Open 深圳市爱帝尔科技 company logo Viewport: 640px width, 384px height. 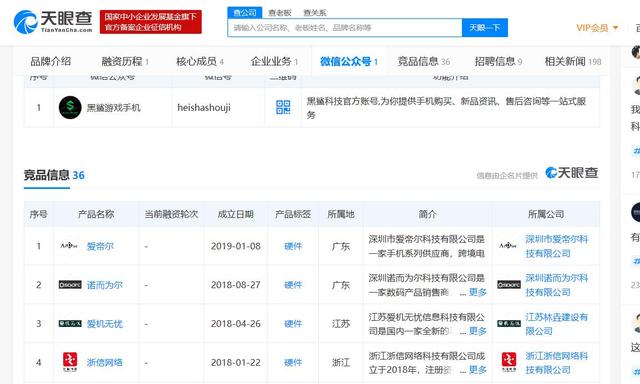click(508, 246)
